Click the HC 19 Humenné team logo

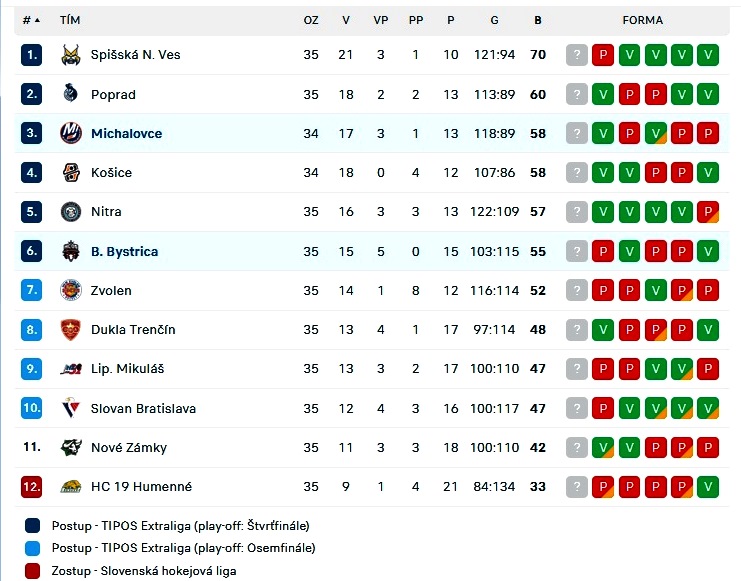(x=71, y=486)
